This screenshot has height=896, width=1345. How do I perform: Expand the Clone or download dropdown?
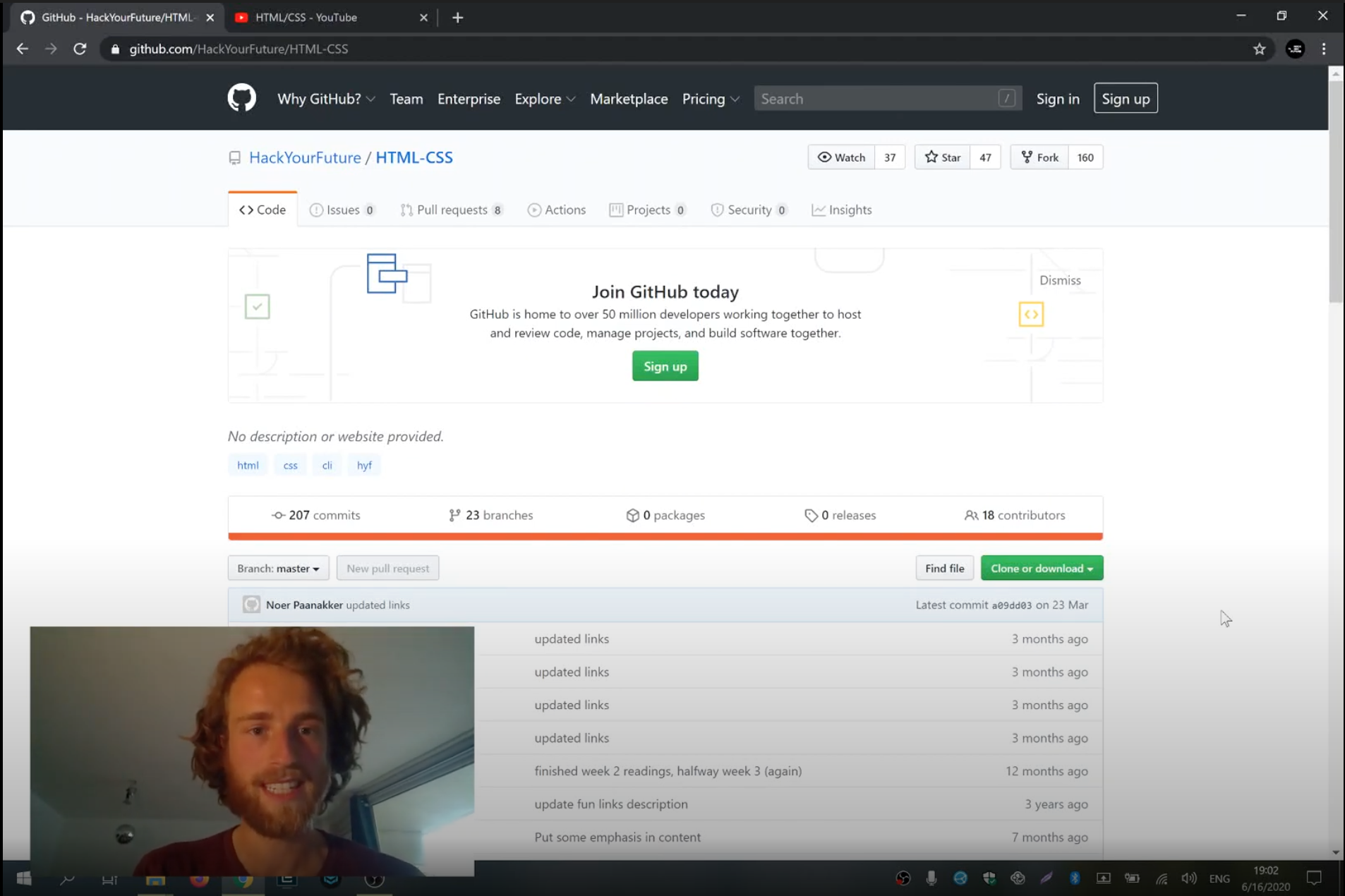(1041, 568)
